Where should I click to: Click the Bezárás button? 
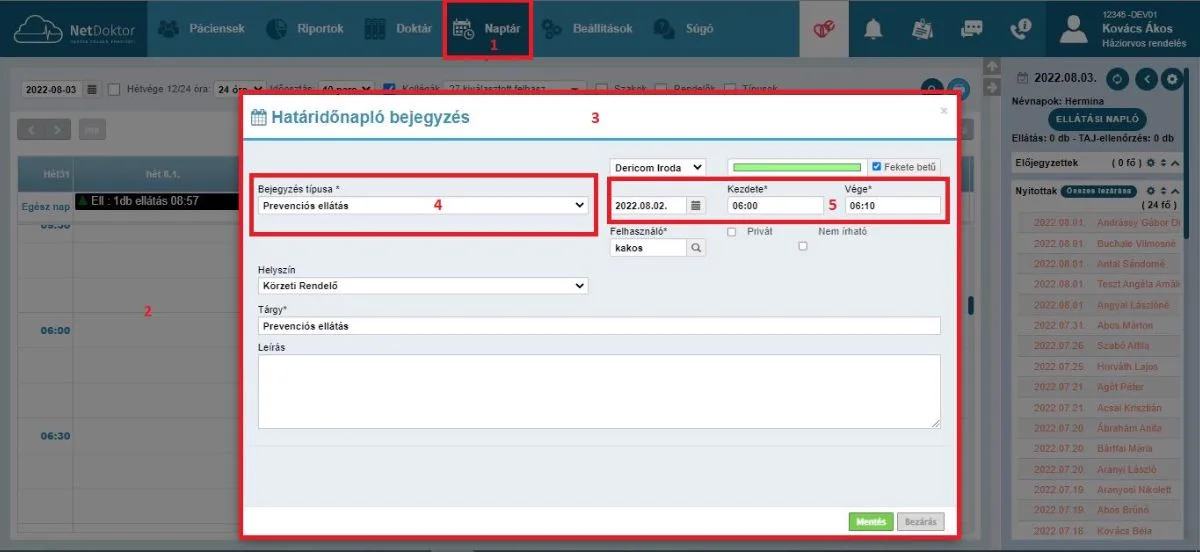pos(920,521)
